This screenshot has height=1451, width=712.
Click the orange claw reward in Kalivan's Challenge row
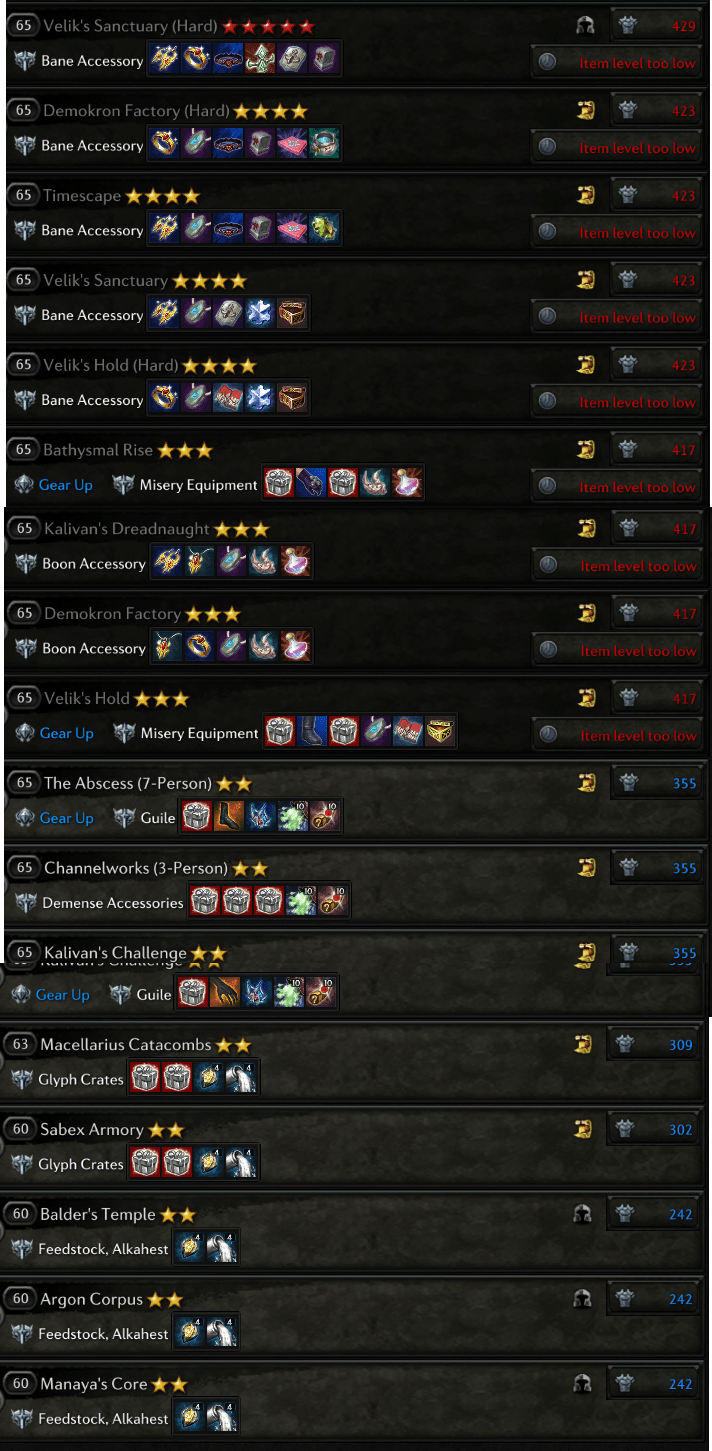224,993
